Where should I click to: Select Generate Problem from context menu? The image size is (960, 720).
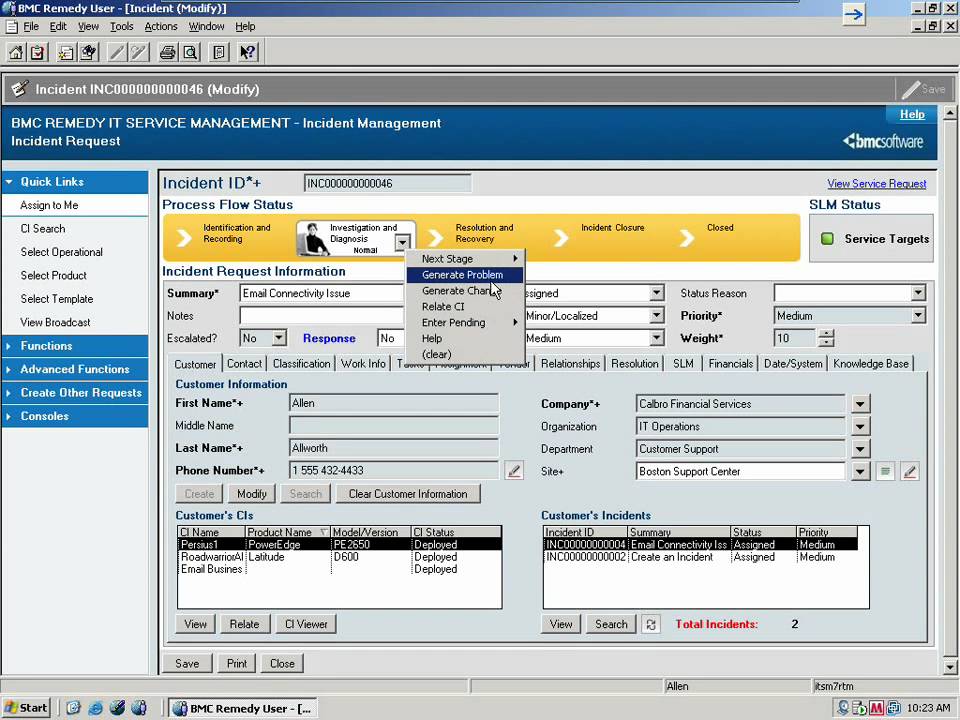click(x=465, y=275)
